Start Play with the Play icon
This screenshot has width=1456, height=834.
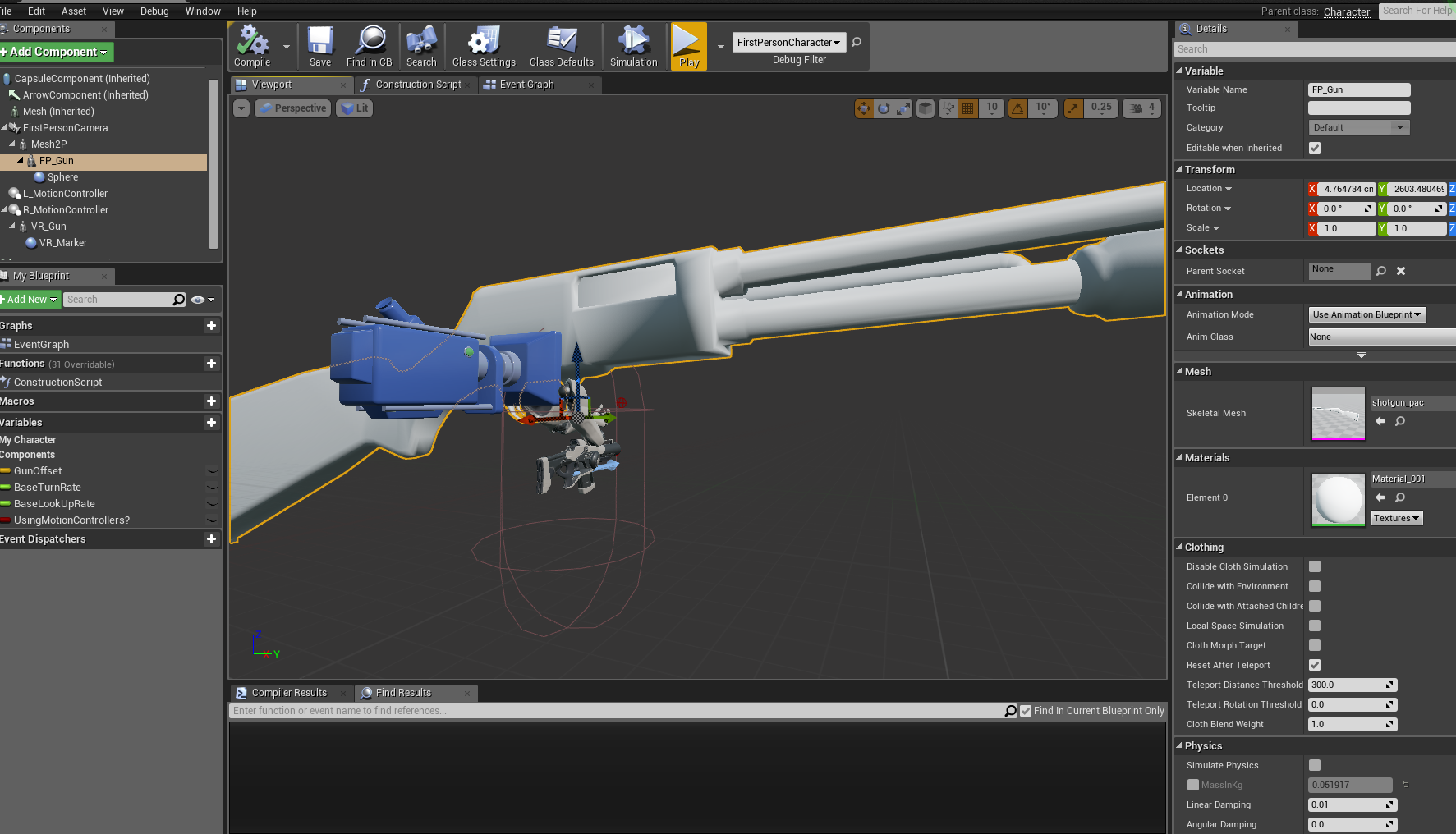[x=688, y=46]
